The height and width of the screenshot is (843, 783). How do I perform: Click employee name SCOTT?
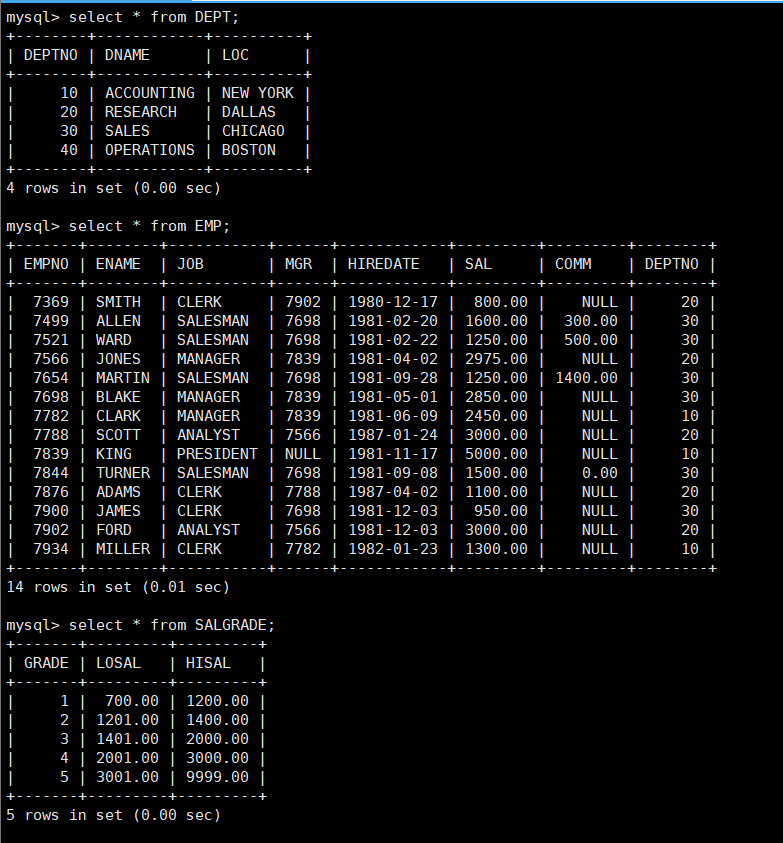(118, 435)
